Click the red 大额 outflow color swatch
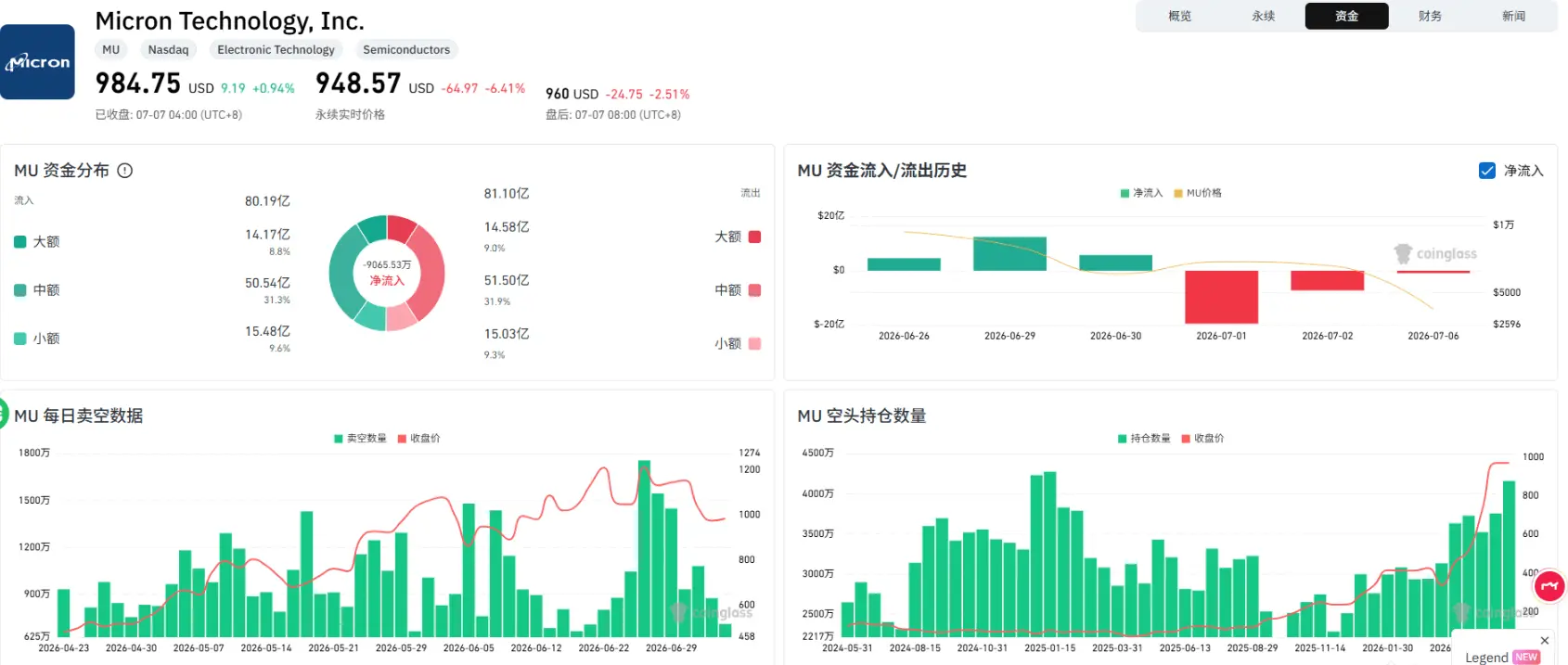The width and height of the screenshot is (1568, 665). pos(754,237)
